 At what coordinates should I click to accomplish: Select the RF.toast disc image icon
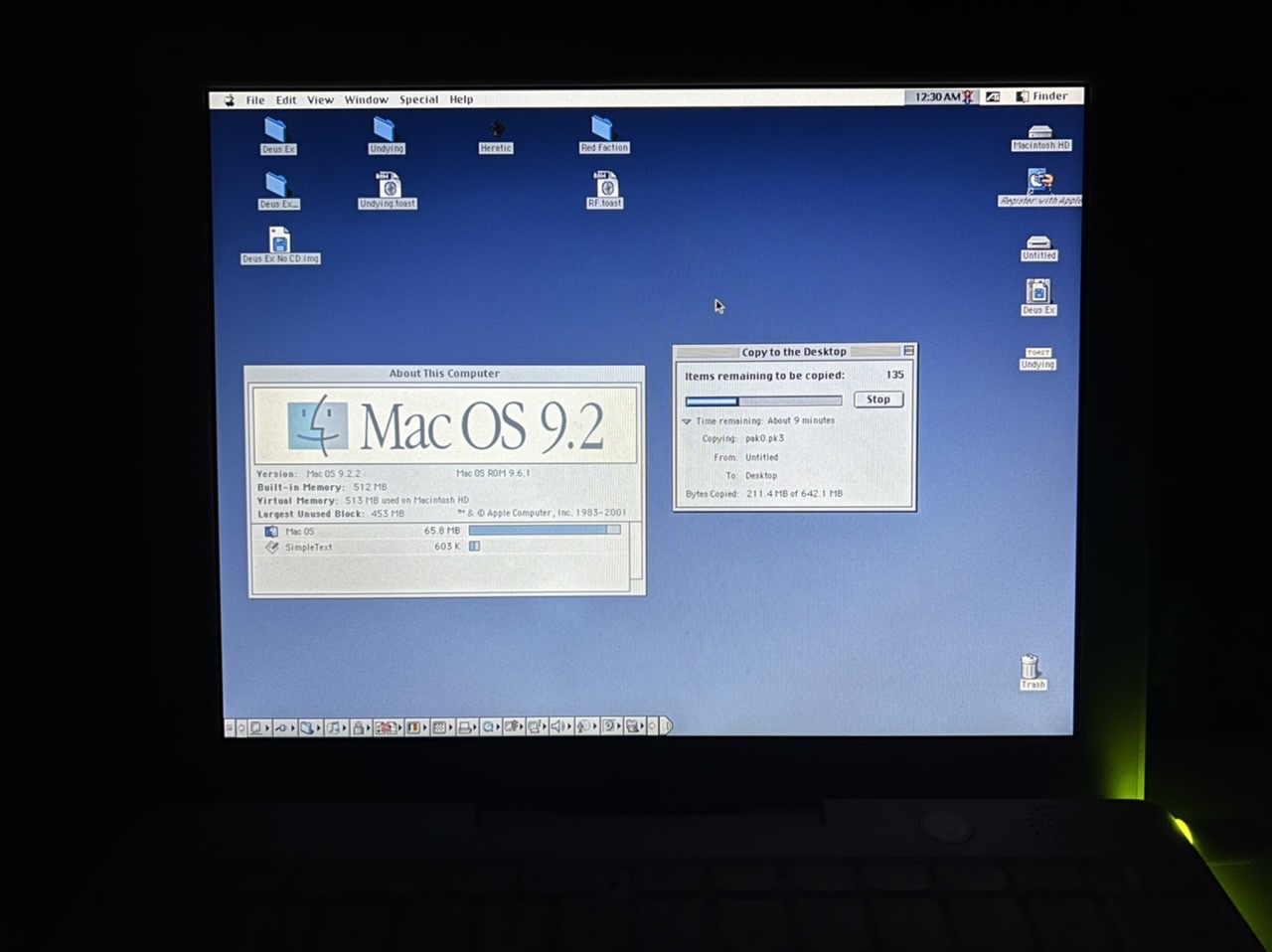[x=604, y=187]
